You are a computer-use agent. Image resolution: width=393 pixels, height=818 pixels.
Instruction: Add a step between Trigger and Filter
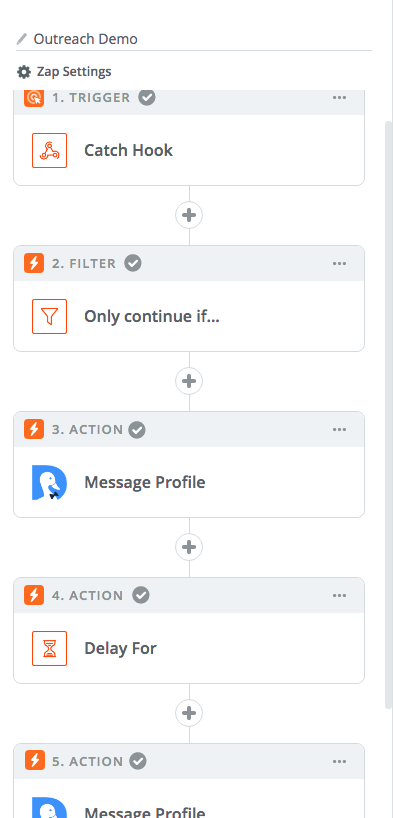click(x=189, y=215)
